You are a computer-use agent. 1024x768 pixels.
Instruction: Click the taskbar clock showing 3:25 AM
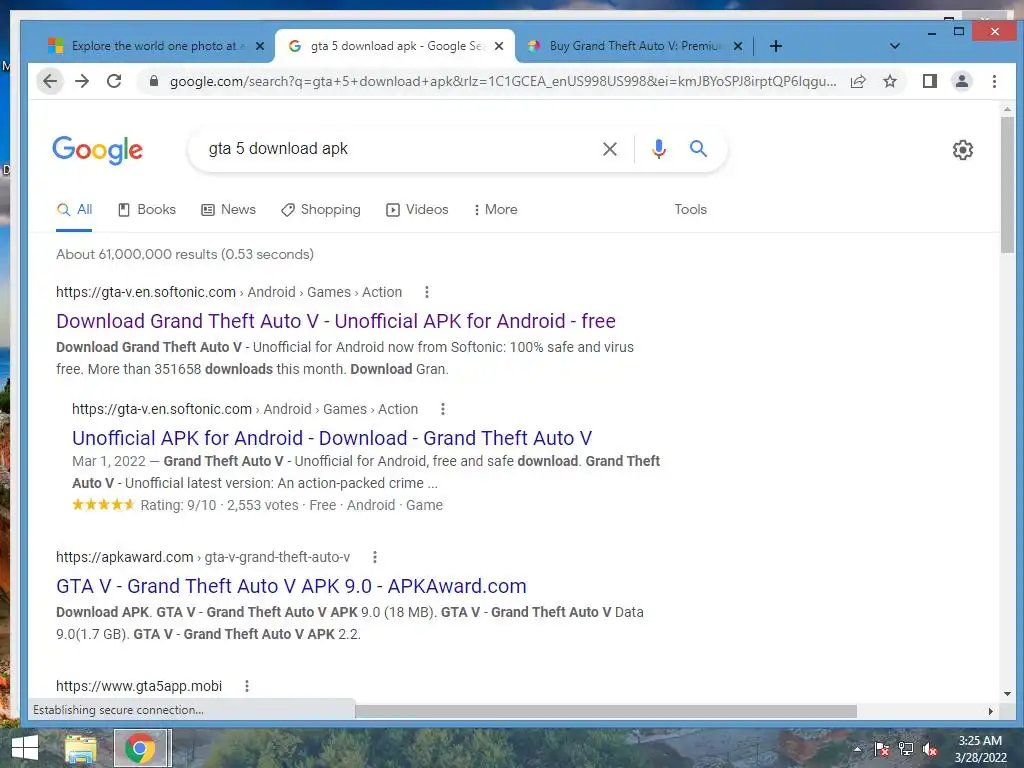(x=980, y=749)
